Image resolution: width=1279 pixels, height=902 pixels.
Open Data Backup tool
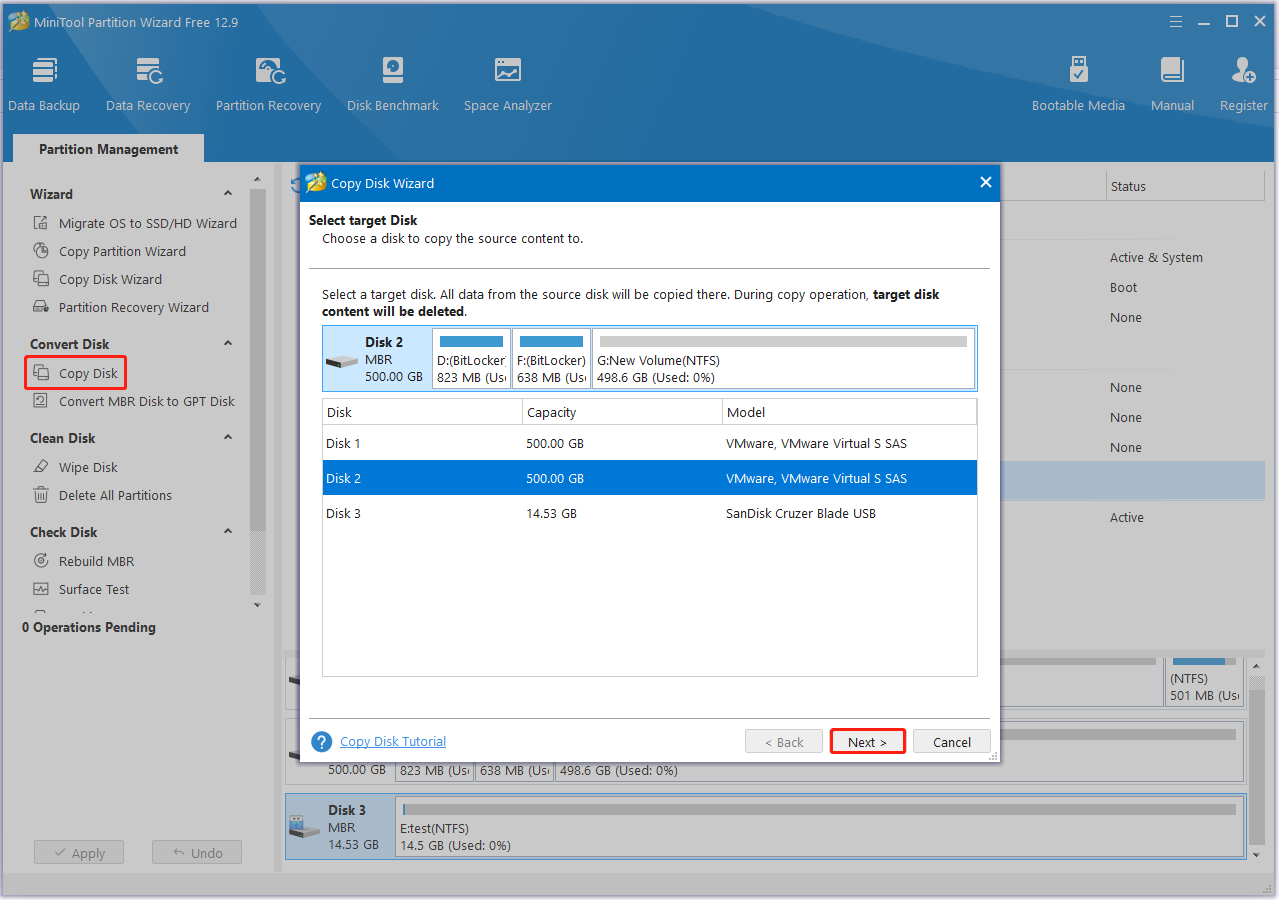[x=44, y=84]
